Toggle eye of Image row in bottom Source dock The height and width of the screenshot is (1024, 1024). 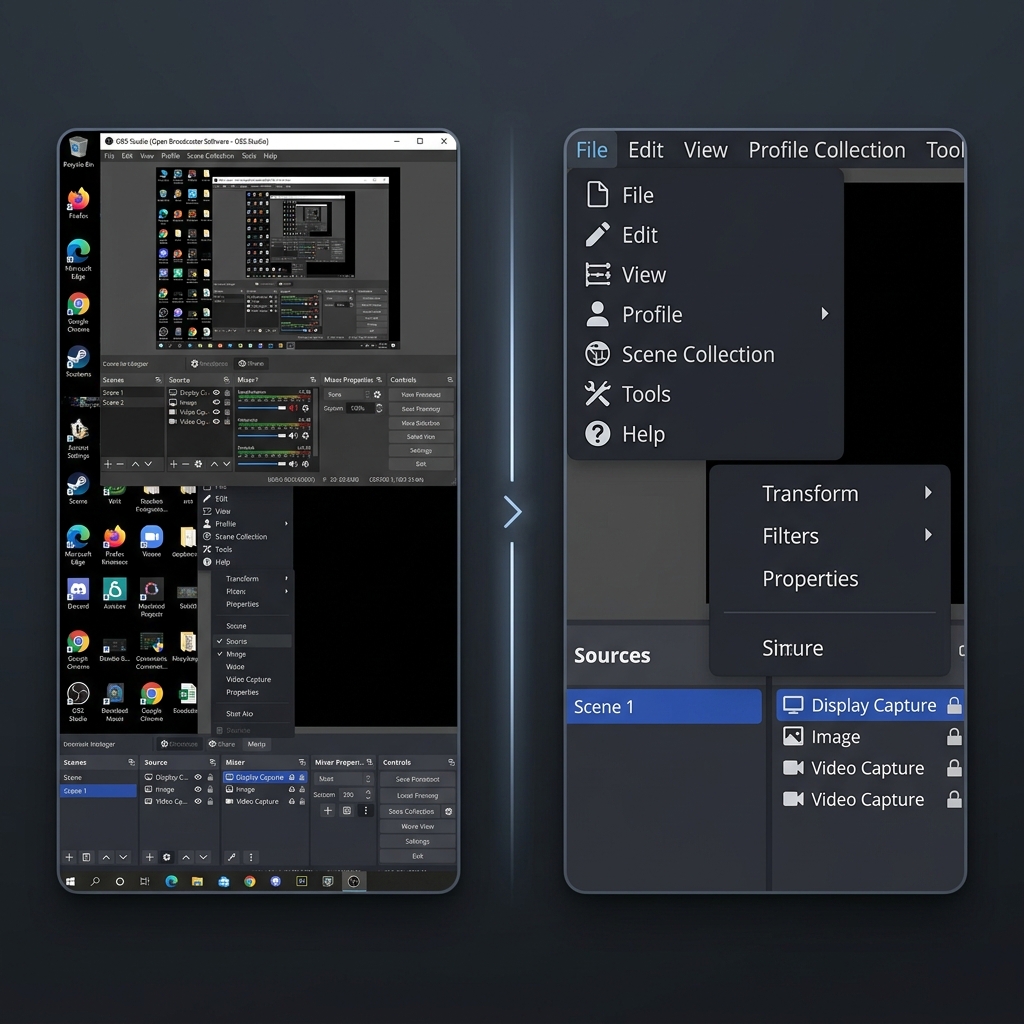click(198, 789)
